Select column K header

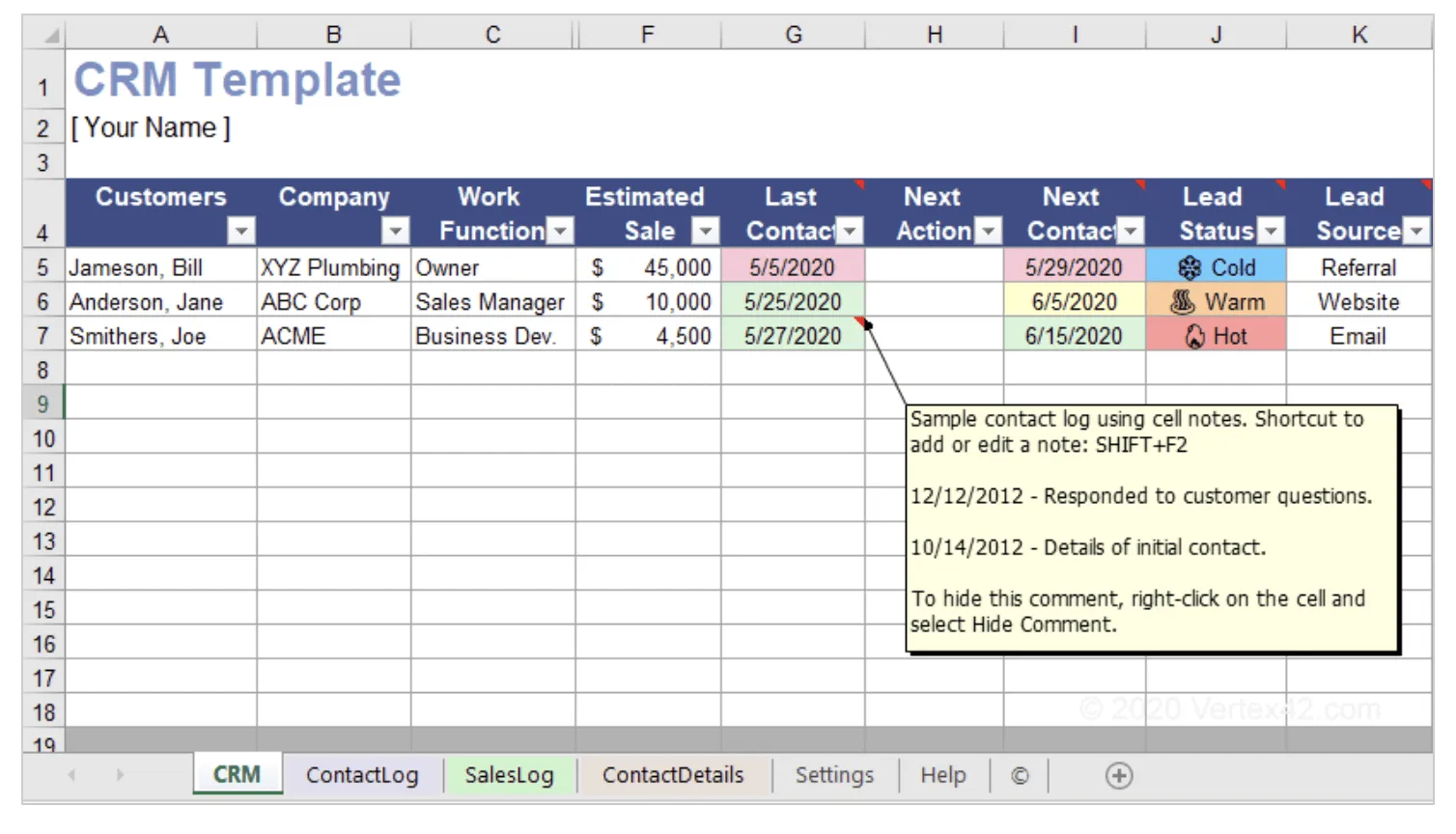[x=1359, y=35]
